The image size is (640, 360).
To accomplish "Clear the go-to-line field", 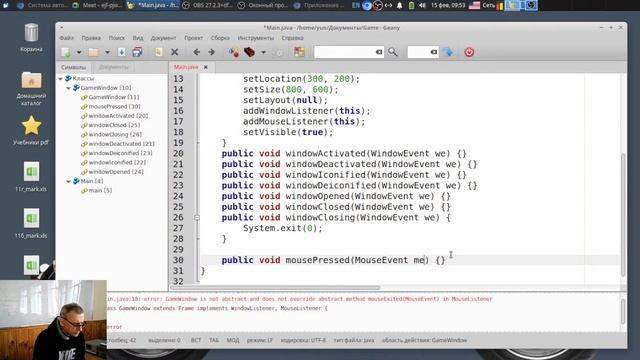I will [434, 52].
